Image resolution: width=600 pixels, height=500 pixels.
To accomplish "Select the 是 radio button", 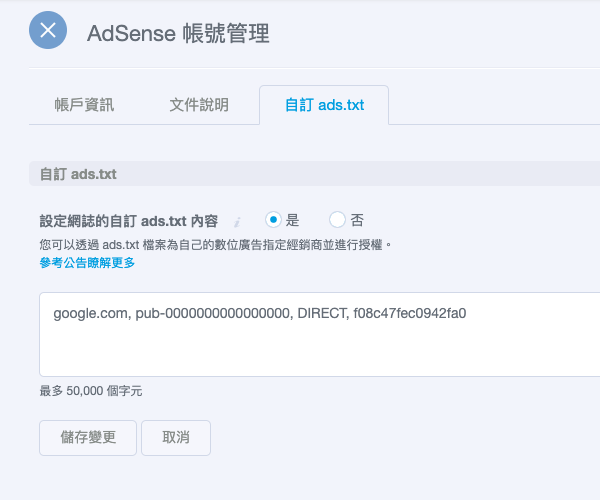I will pos(273,220).
